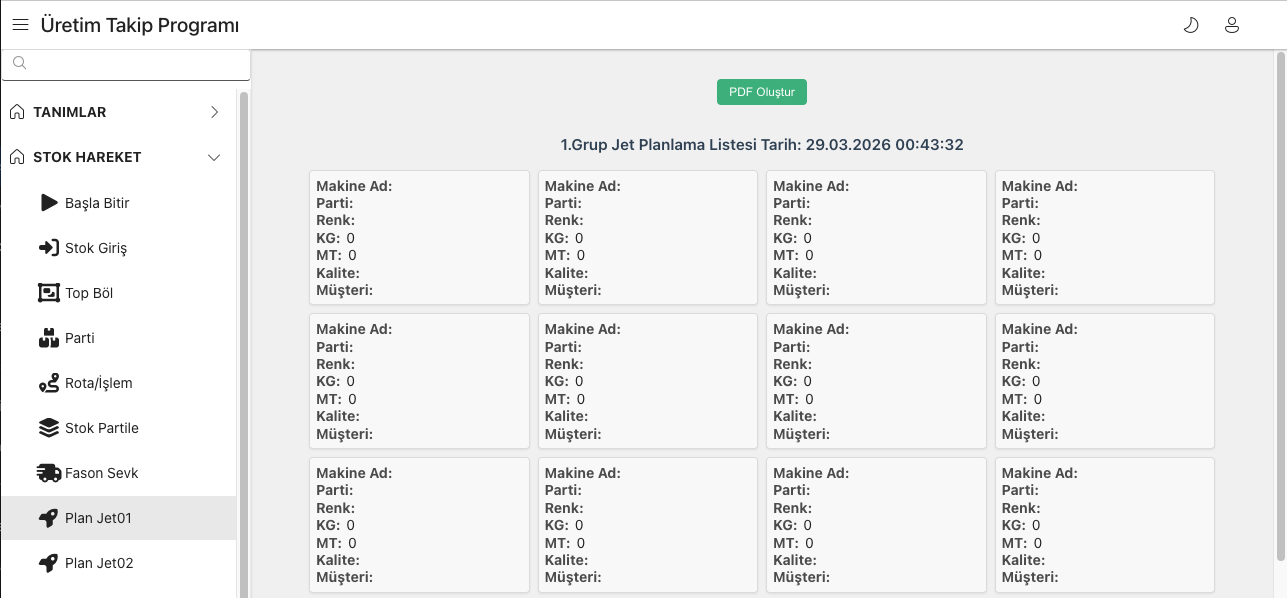Open the user profile icon
This screenshot has height=598, width=1287.
click(1232, 25)
